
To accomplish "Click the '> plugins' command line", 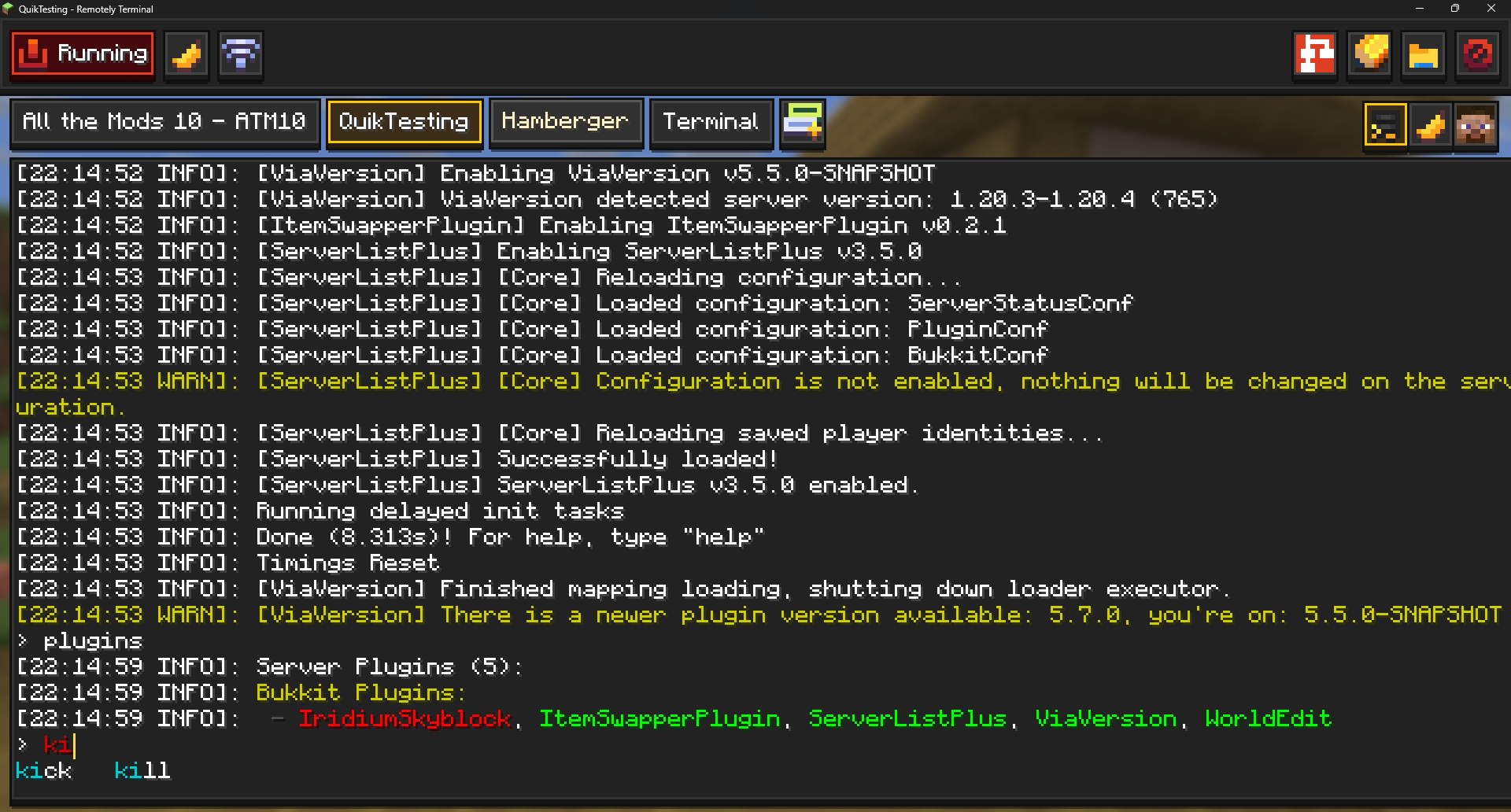I will click(x=79, y=640).
